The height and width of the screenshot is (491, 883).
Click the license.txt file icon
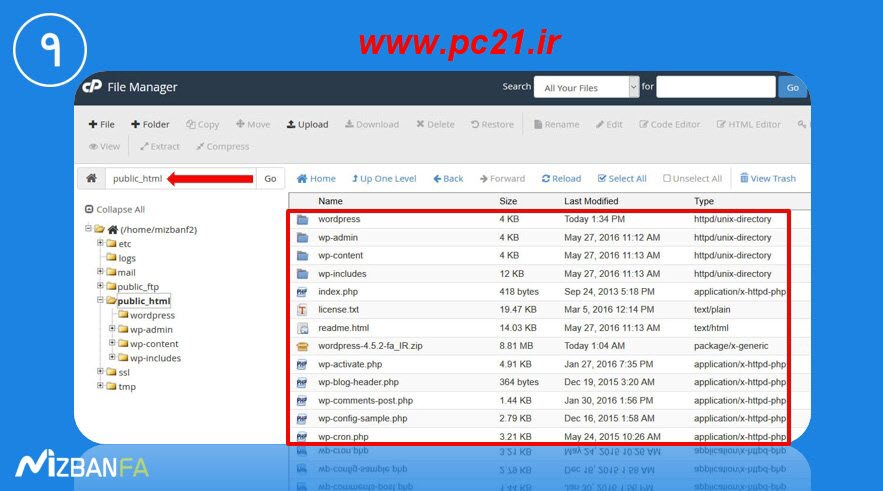tap(302, 310)
